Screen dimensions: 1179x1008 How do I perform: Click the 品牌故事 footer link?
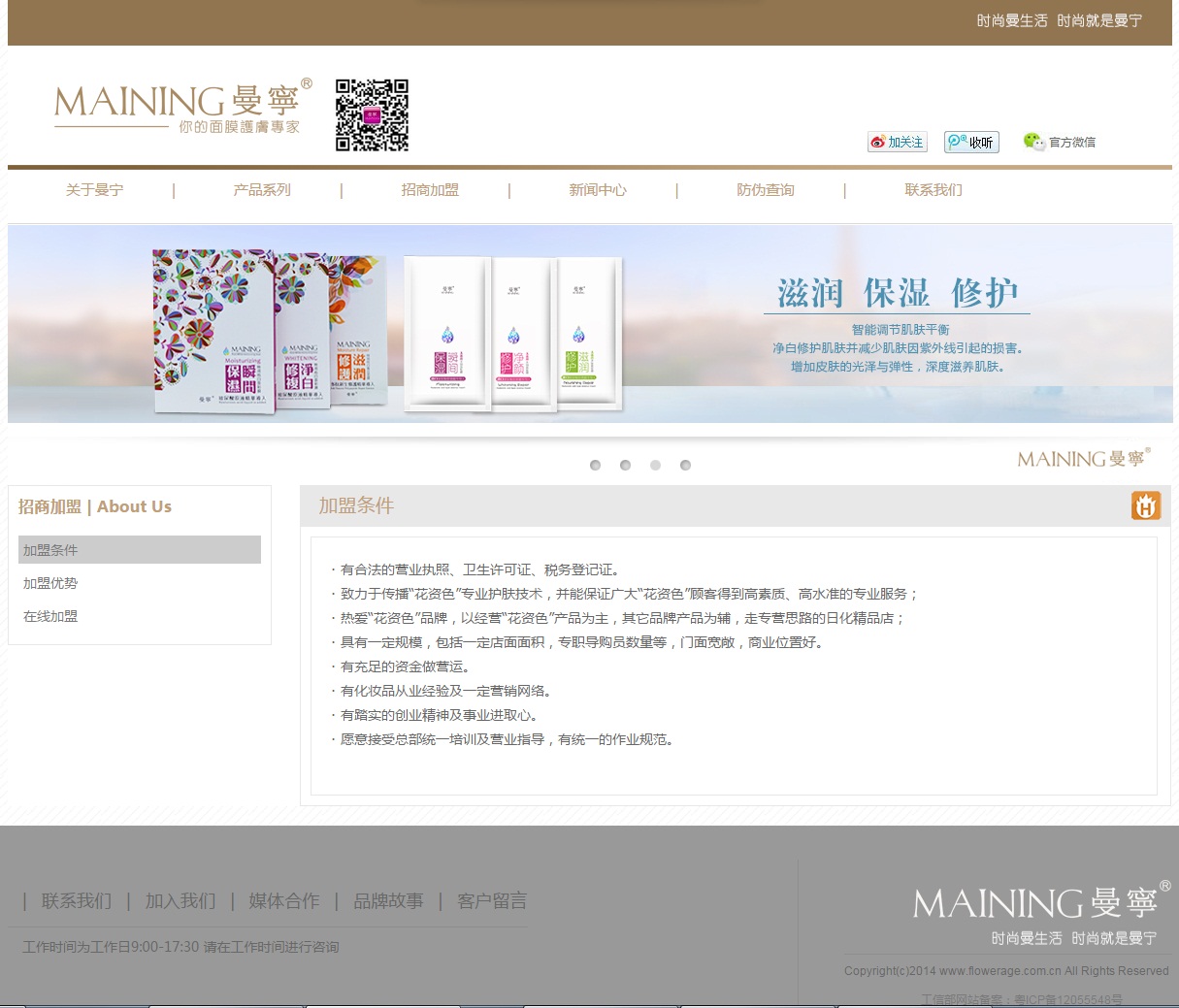pos(388,901)
